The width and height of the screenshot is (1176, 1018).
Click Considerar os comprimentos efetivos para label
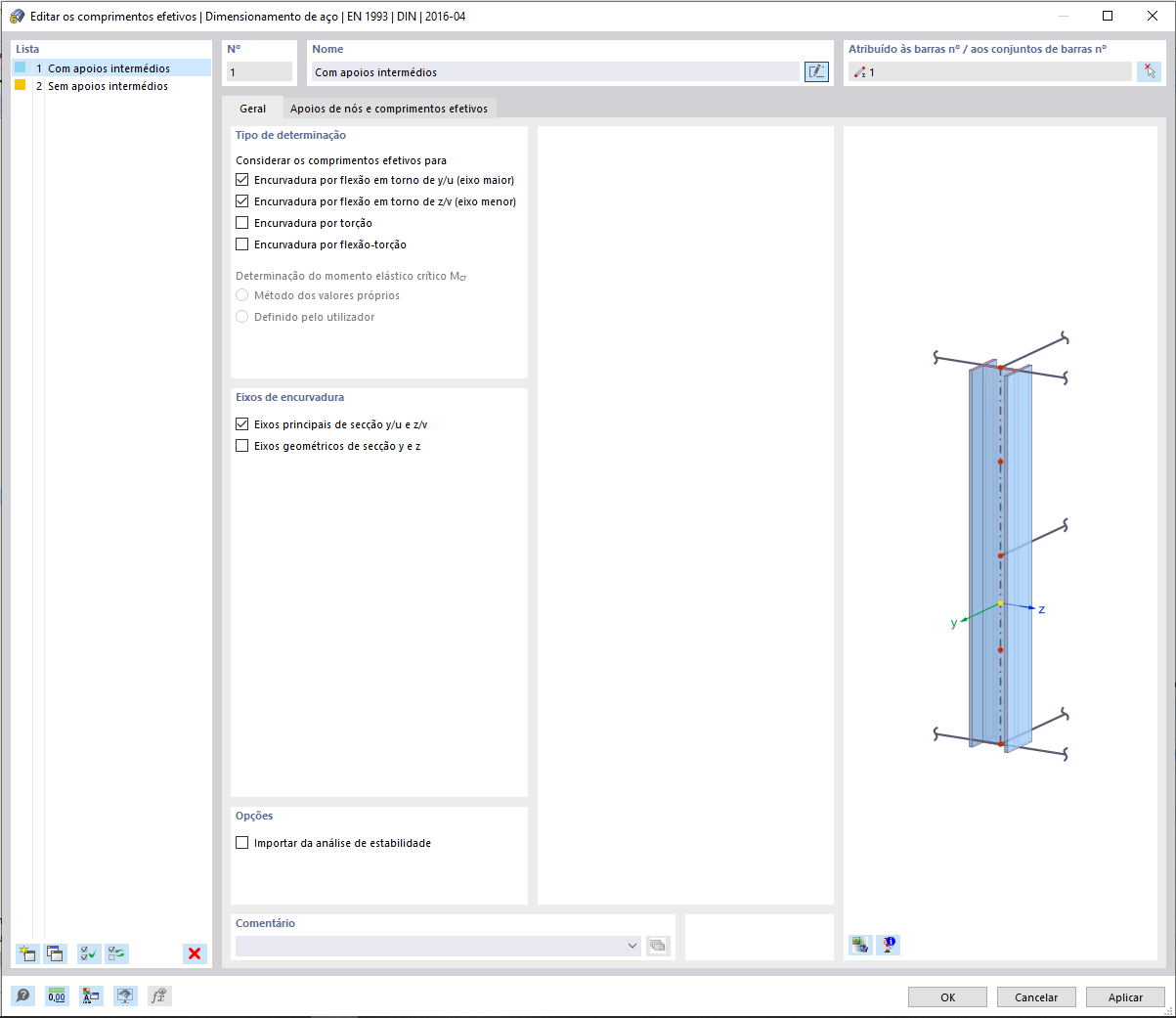pyautogui.click(x=341, y=160)
